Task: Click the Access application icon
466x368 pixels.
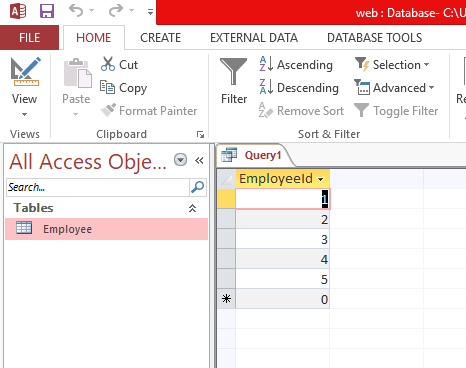Action: pyautogui.click(x=18, y=12)
